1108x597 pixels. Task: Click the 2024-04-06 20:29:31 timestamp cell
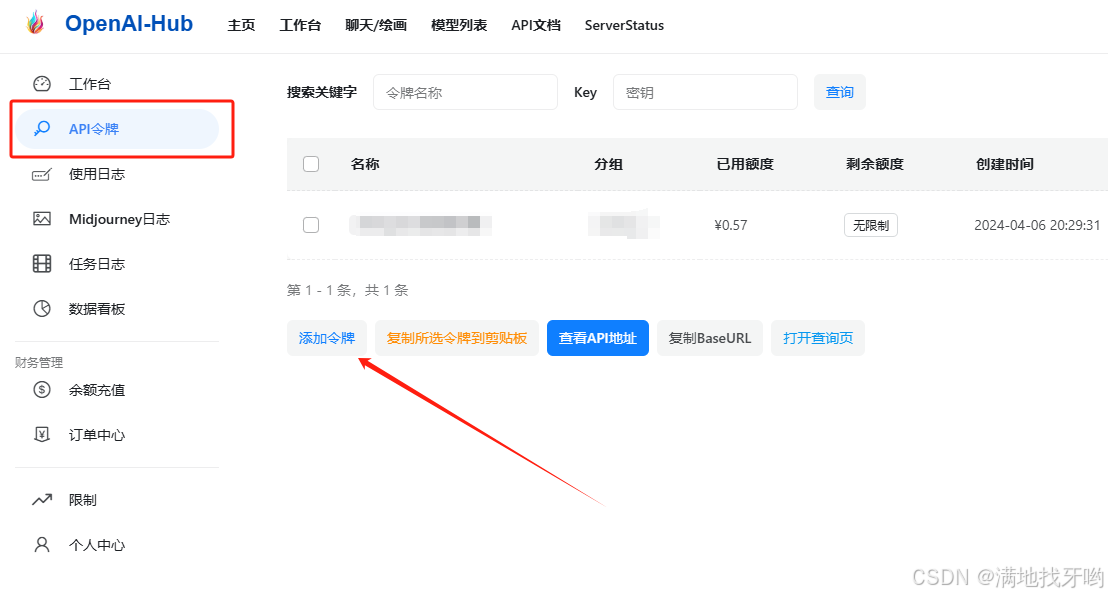(x=1037, y=225)
